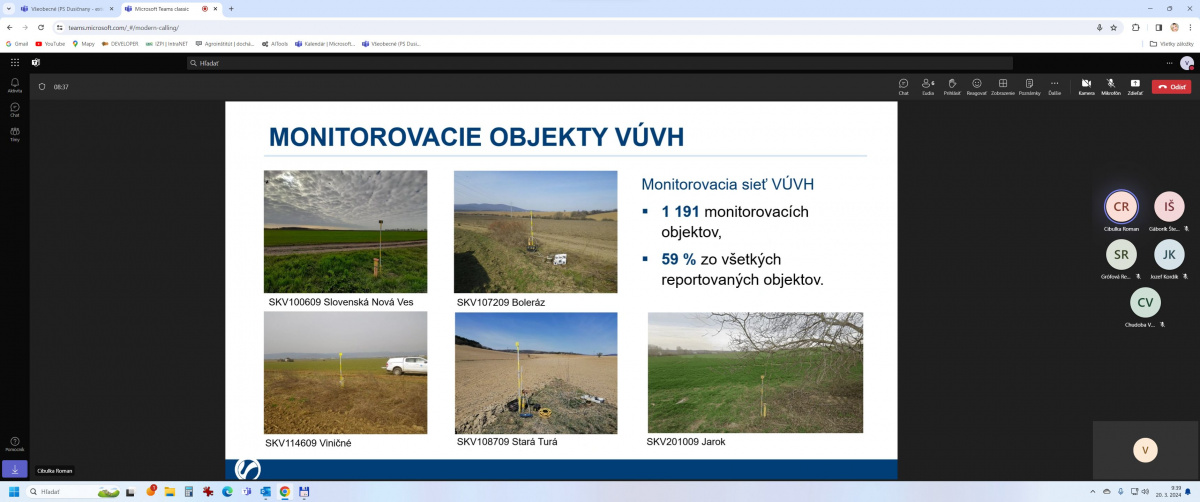The width and height of the screenshot is (1200, 502).
Task: Bookmark this page with star icon
Action: click(1113, 28)
